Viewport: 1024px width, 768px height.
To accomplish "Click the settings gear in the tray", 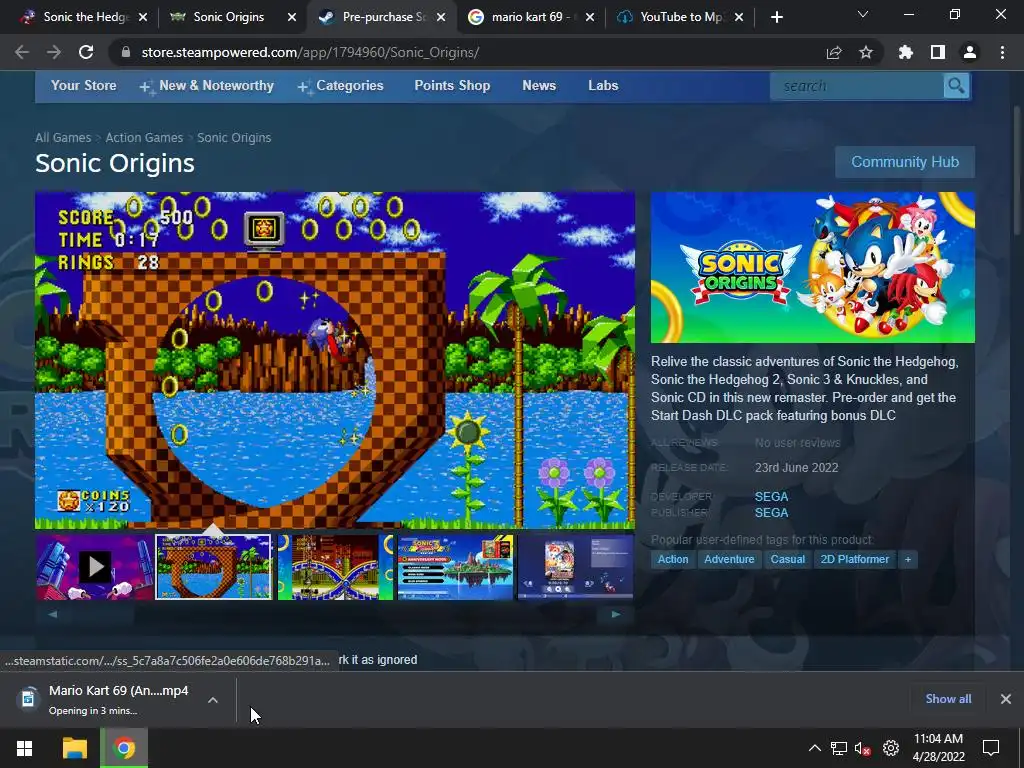I will [891, 748].
